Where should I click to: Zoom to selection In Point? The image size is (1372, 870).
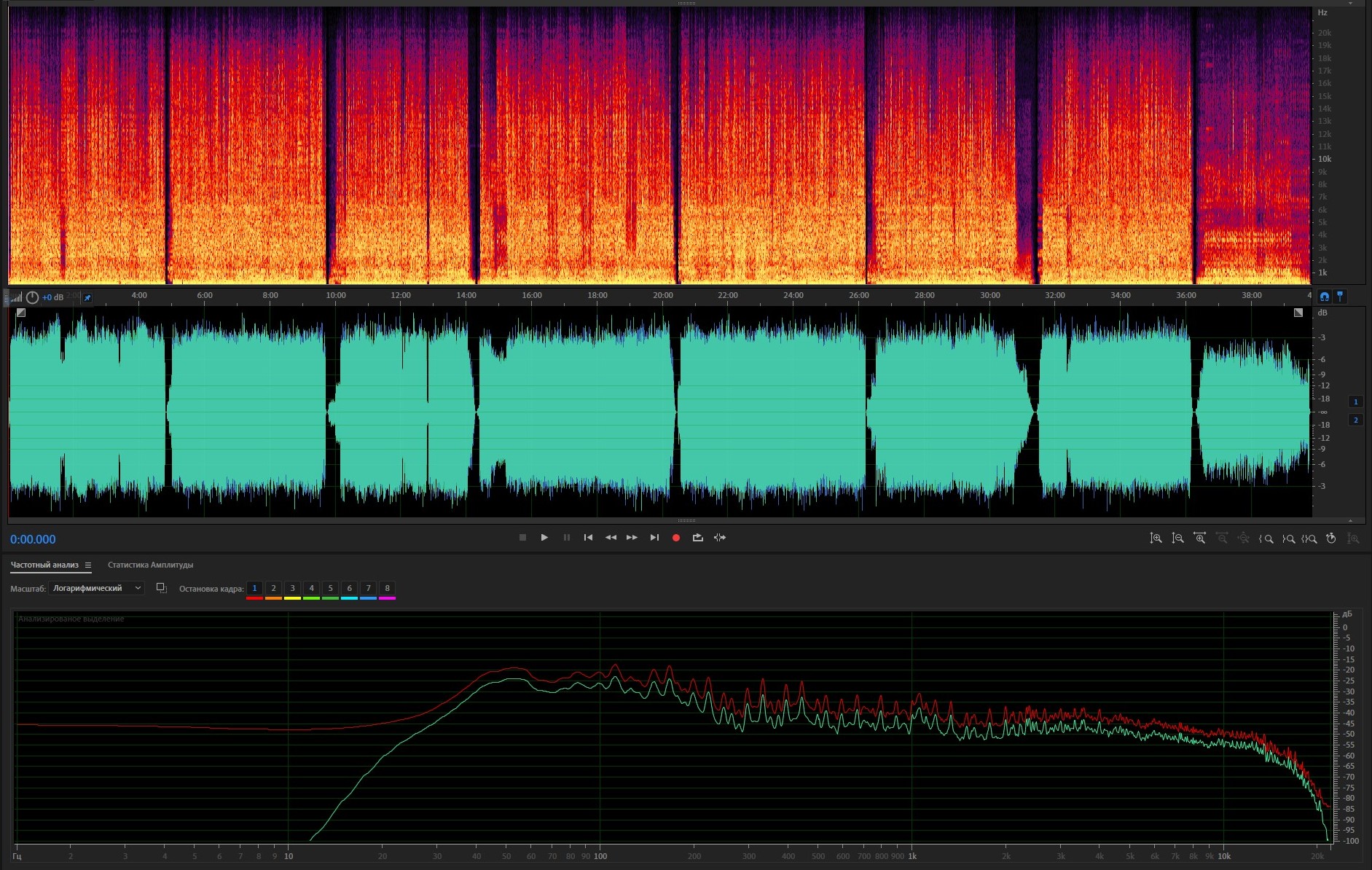[1266, 538]
